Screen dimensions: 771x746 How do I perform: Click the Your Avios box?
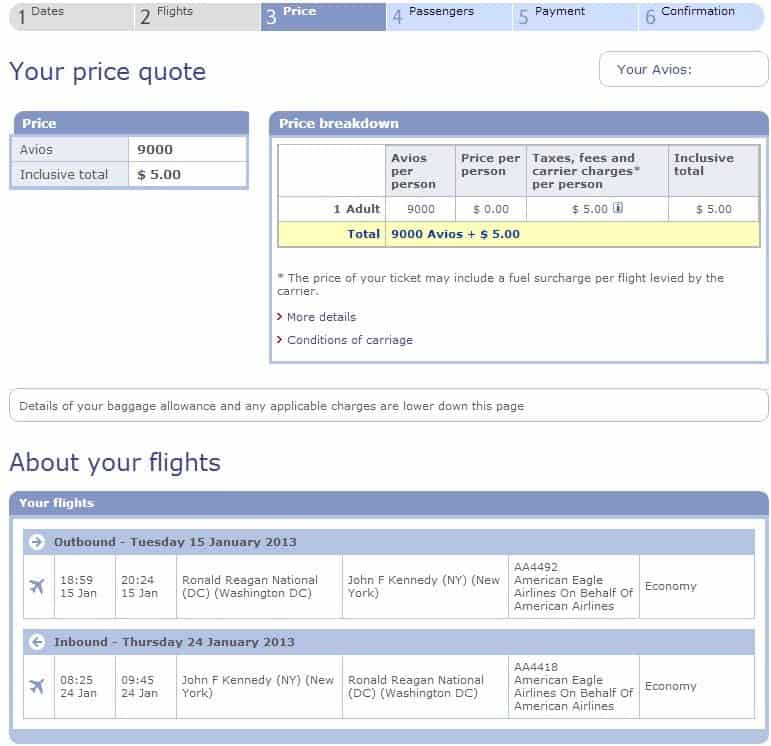point(683,69)
